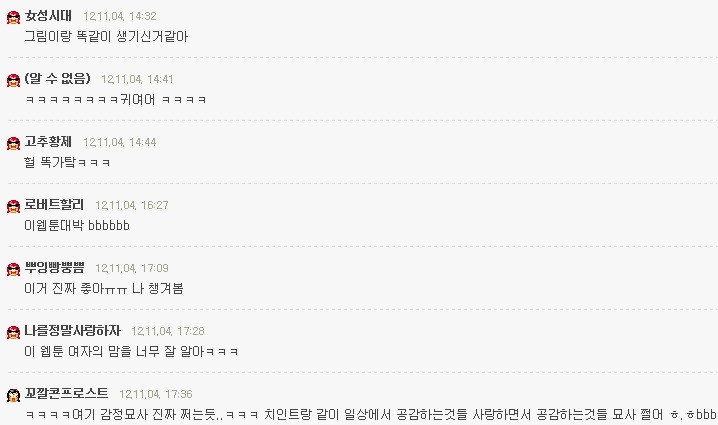This screenshot has height=425, width=718.
Task: Select the 뿌잉빵뿡쁨 nickname
Action: point(54,267)
